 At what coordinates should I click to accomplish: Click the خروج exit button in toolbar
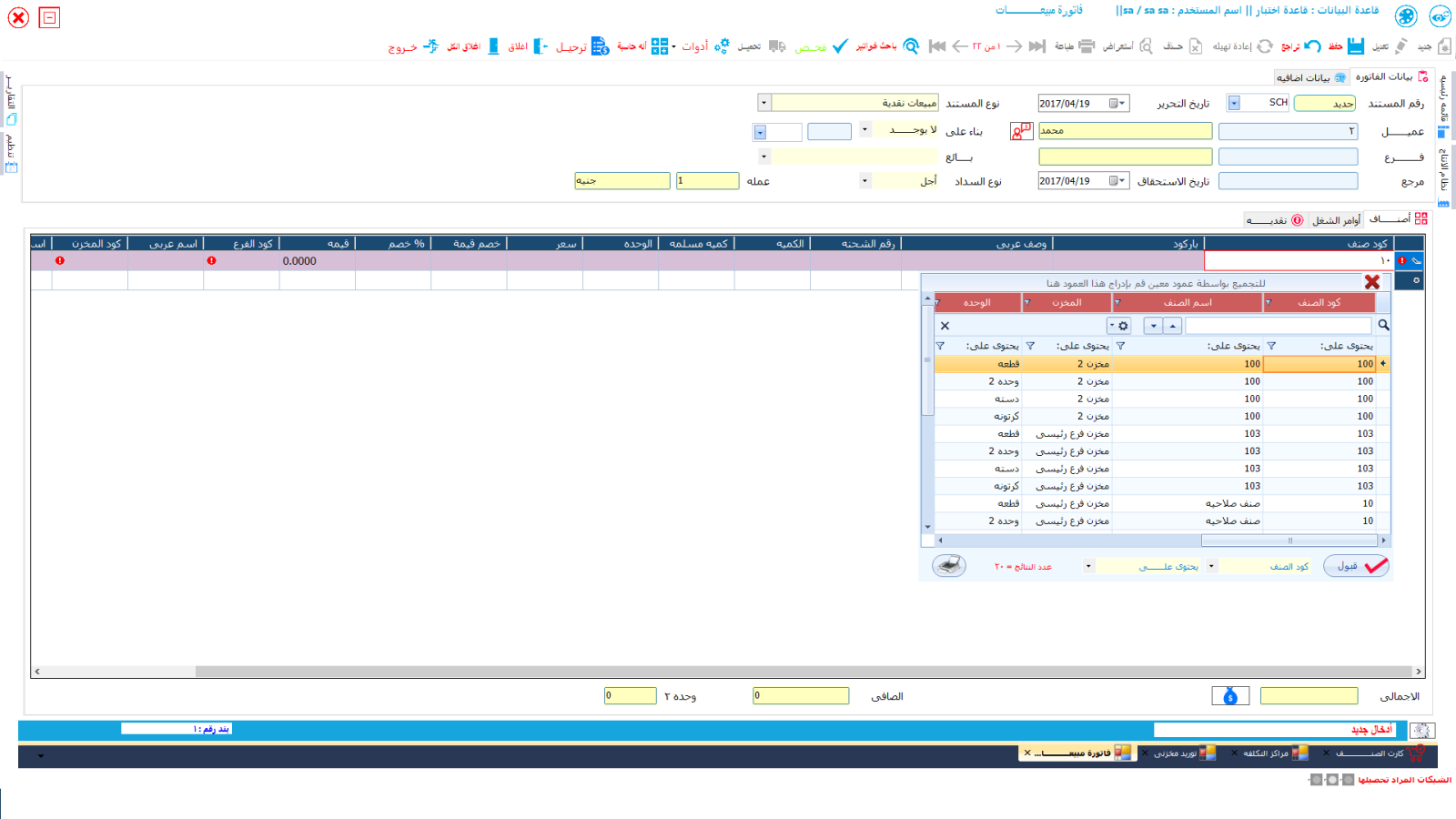[x=412, y=46]
